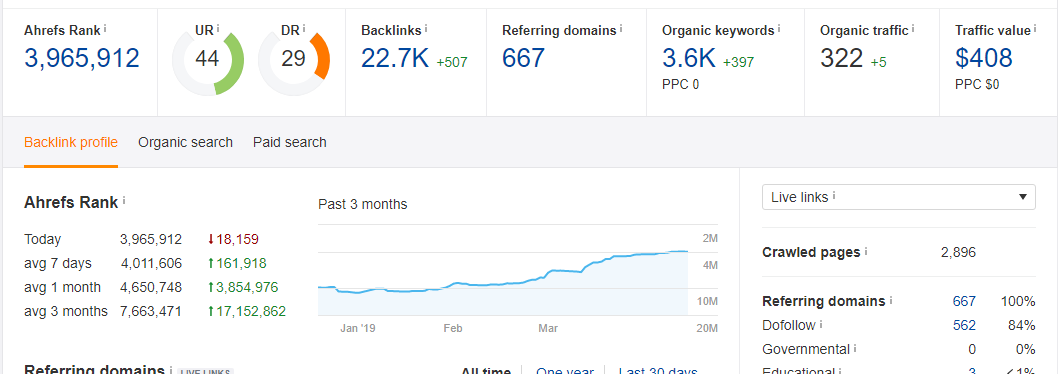This screenshot has width=1059, height=374.
Task: Show the UR info tooltip icon
Action: coord(217,28)
